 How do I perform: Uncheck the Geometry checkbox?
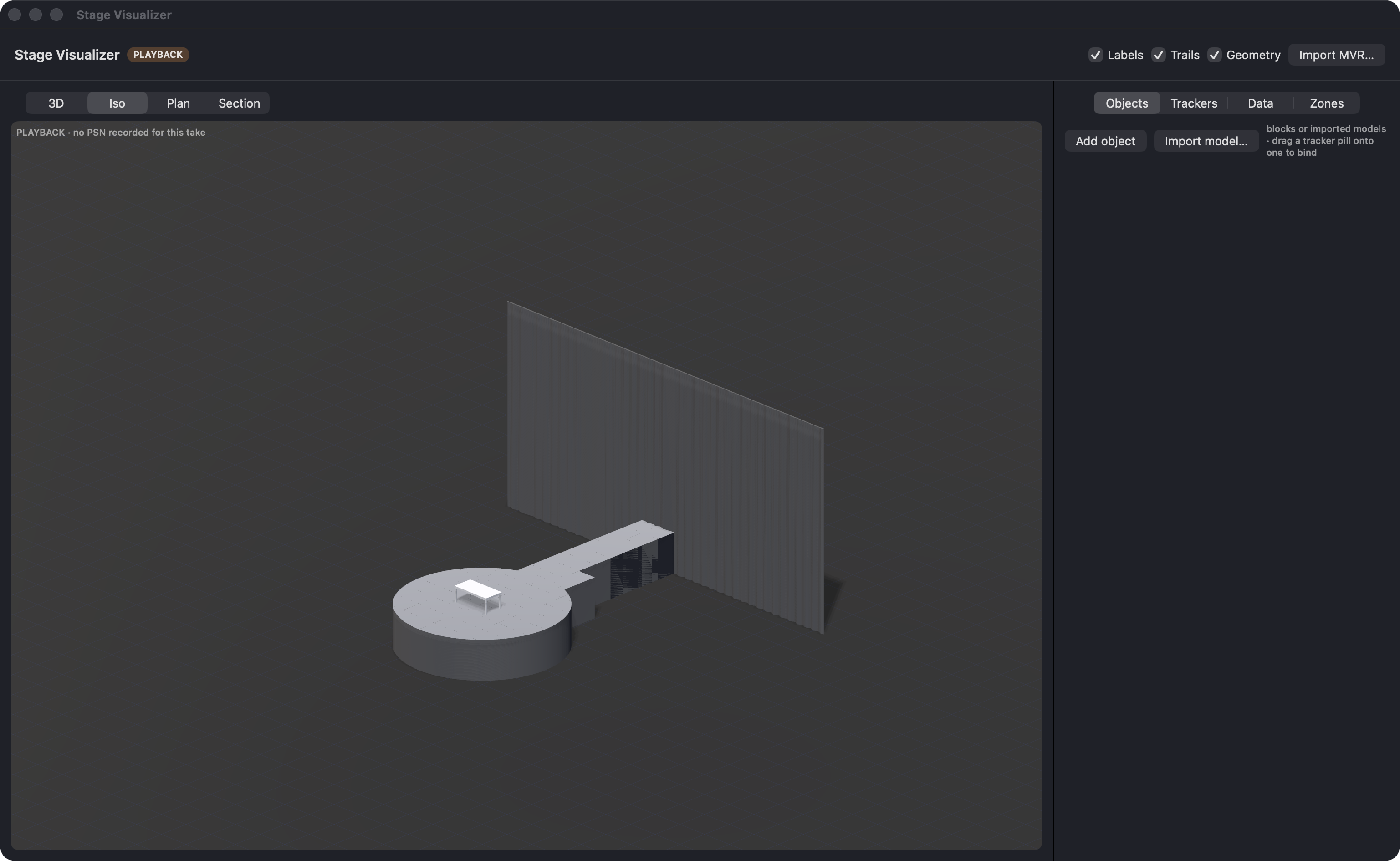tap(1214, 55)
